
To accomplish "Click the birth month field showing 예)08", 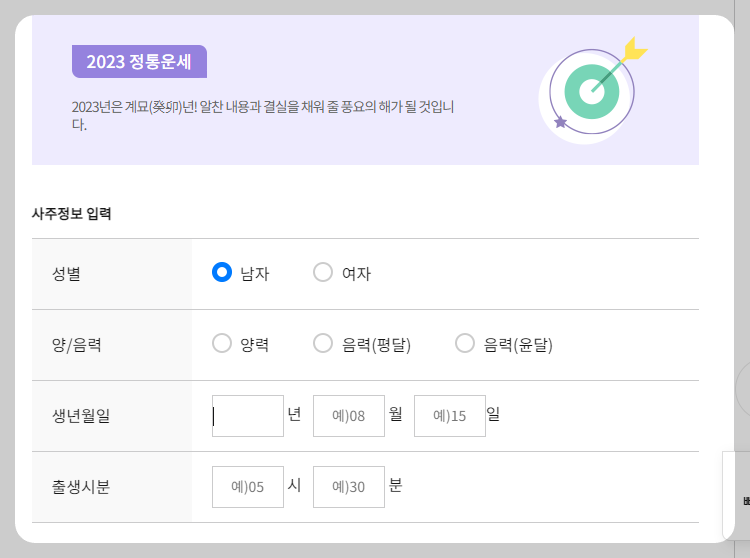I will pos(349,416).
